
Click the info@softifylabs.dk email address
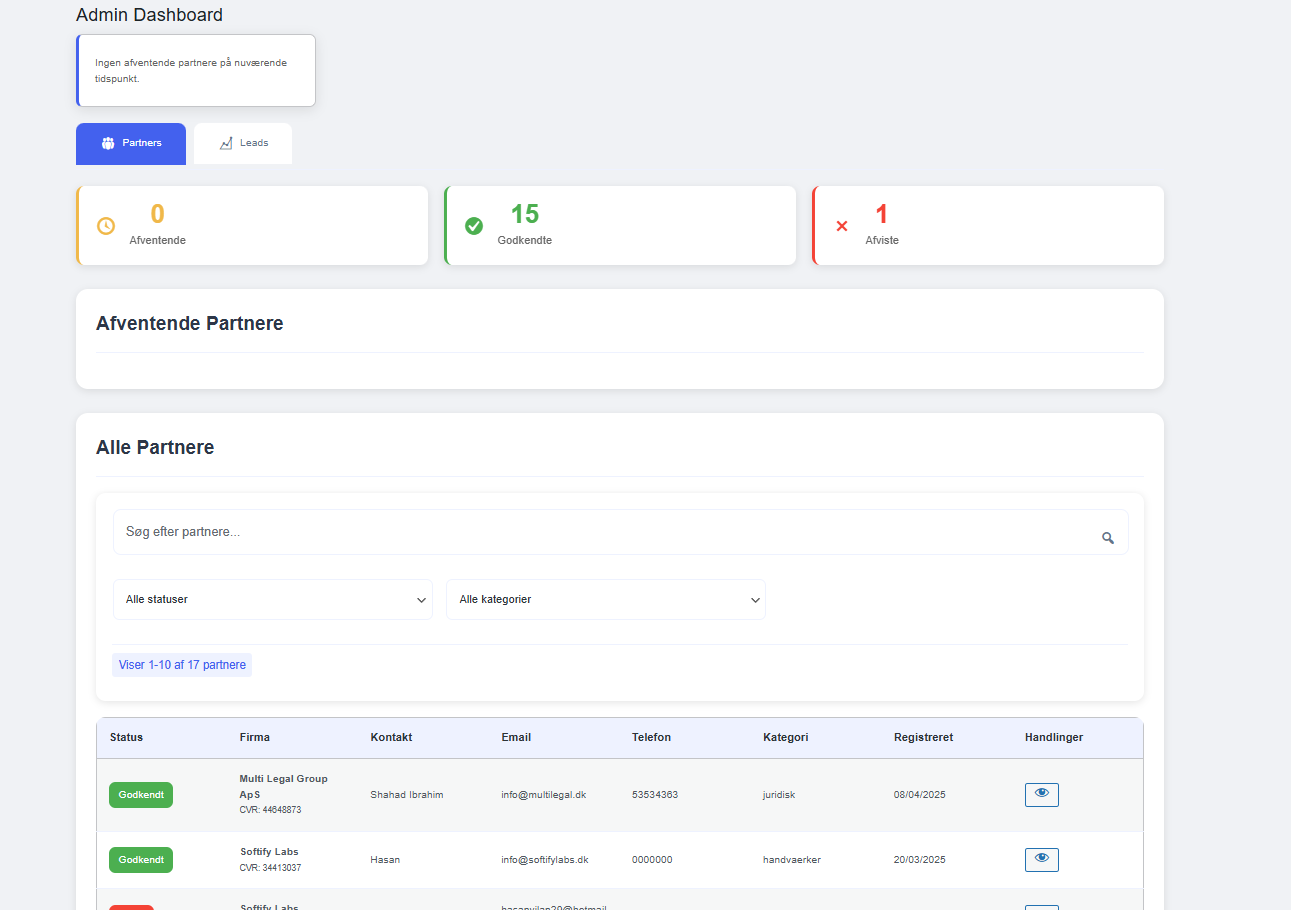[544, 860]
